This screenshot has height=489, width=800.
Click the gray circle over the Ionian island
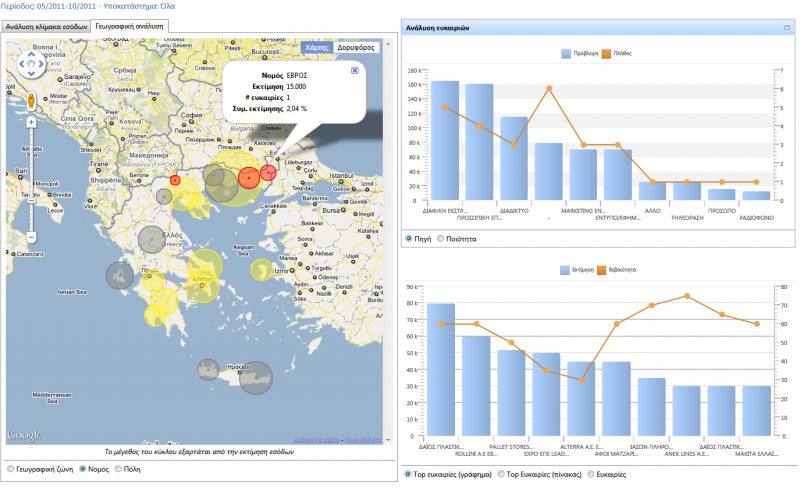[120, 276]
